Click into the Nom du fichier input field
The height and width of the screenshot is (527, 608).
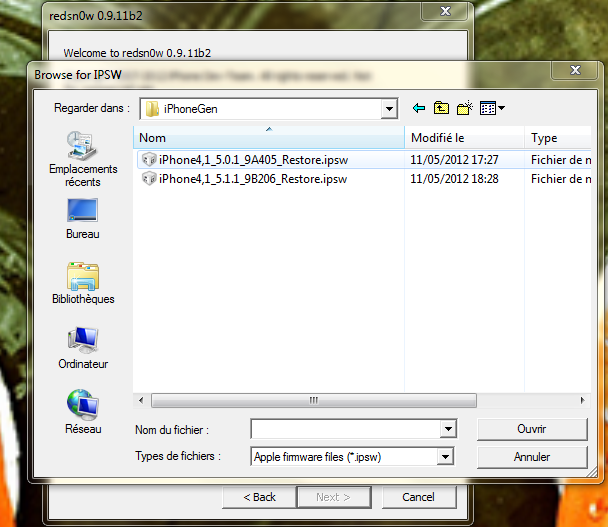346,429
